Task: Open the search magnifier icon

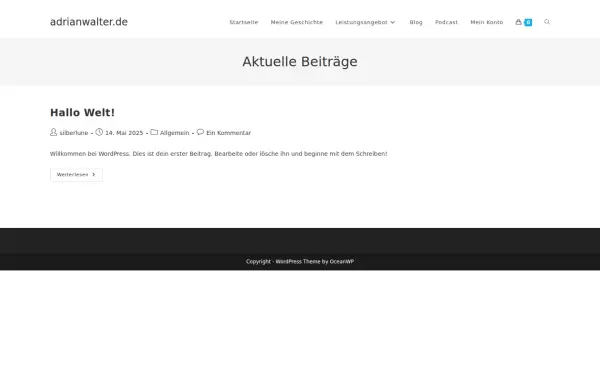Action: [547, 22]
